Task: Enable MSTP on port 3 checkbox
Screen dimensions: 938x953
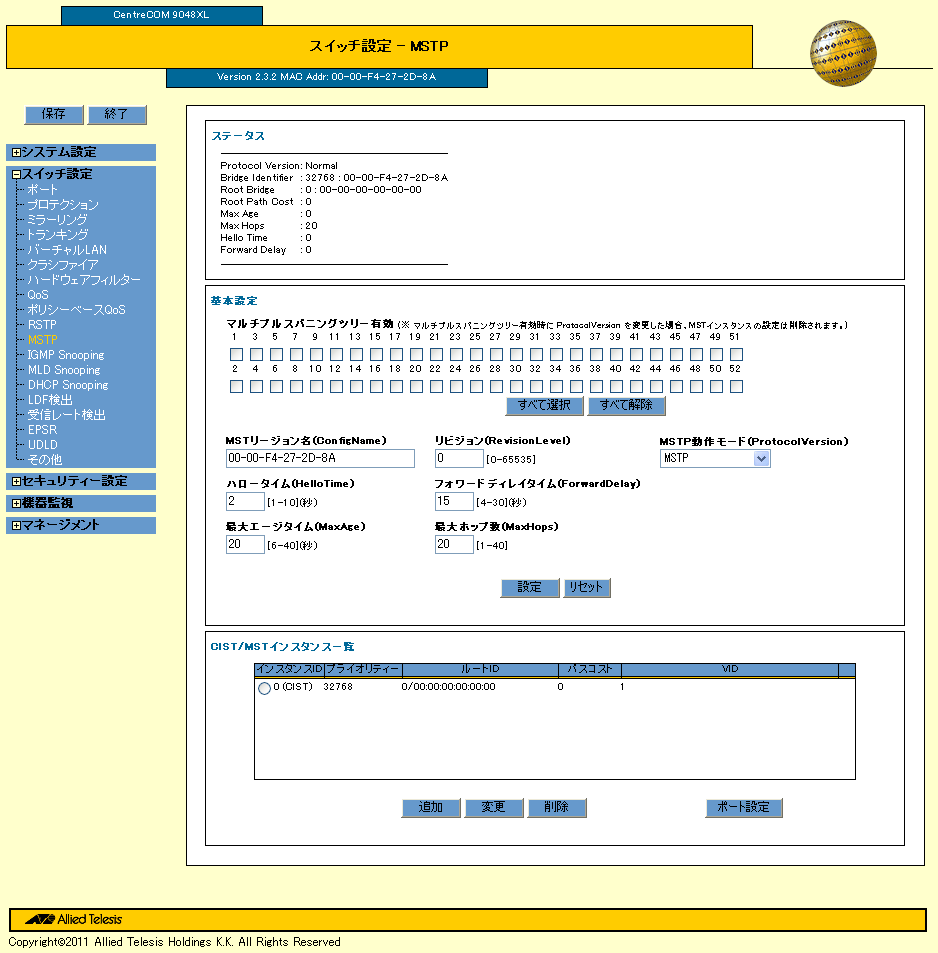Action: [257, 354]
